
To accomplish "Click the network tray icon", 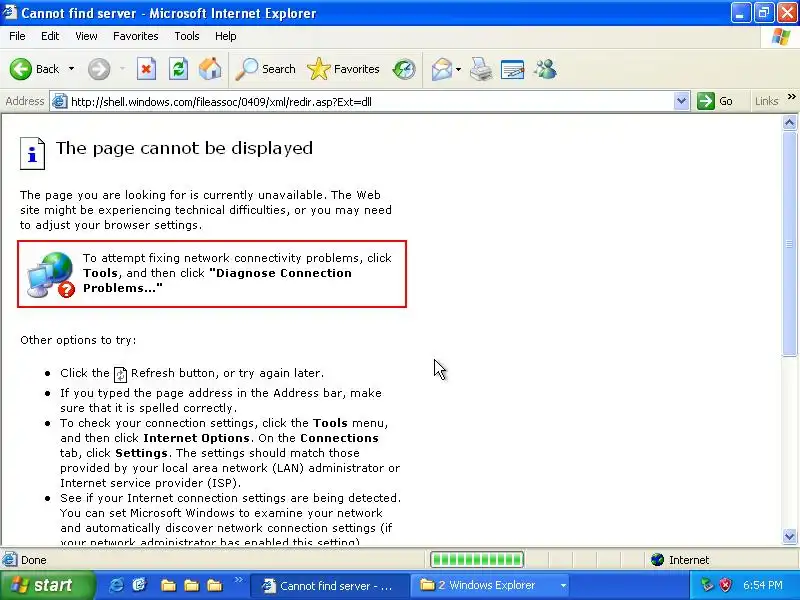I will click(x=707, y=585).
